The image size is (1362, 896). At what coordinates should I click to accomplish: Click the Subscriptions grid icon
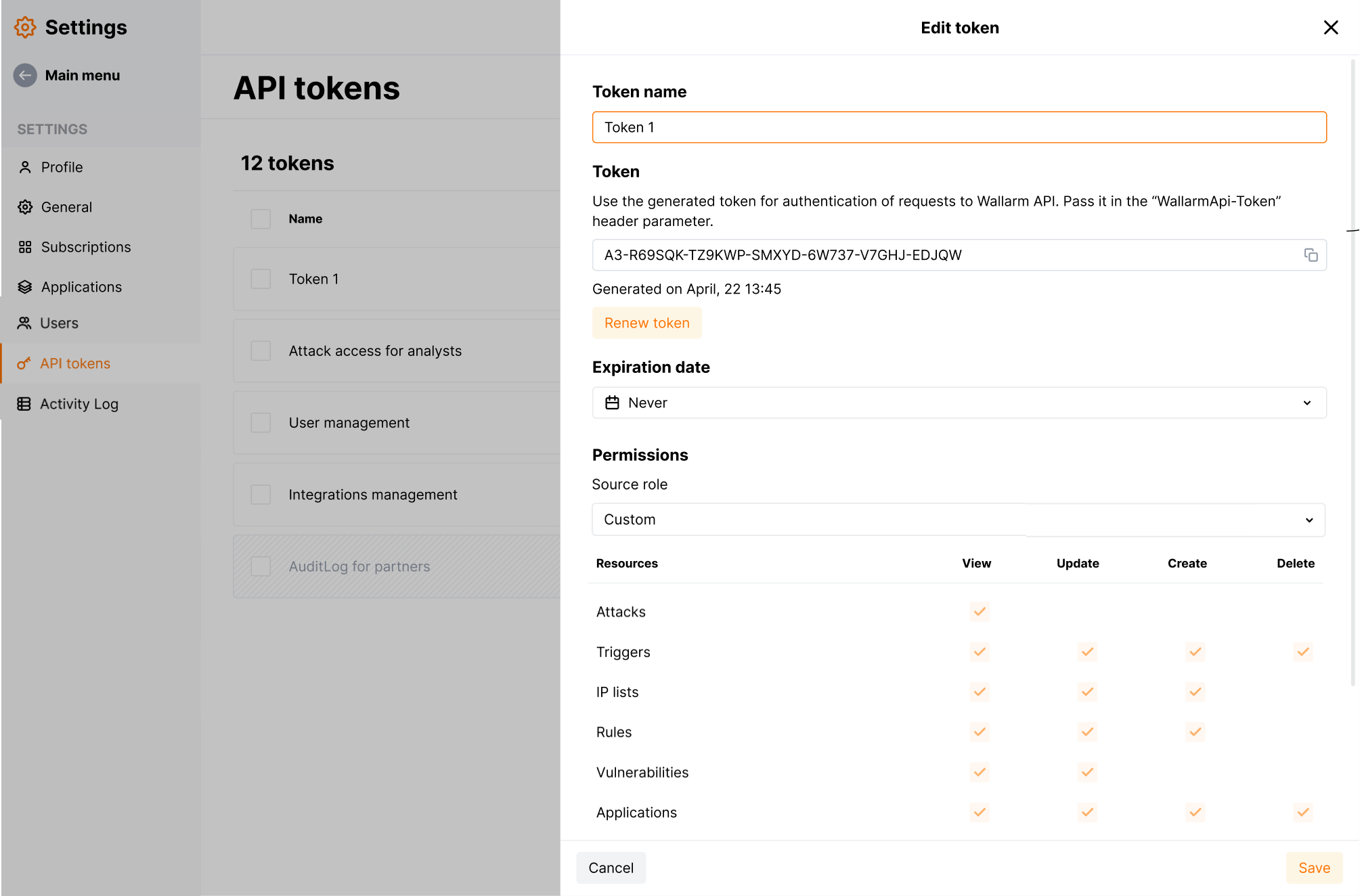[25, 247]
